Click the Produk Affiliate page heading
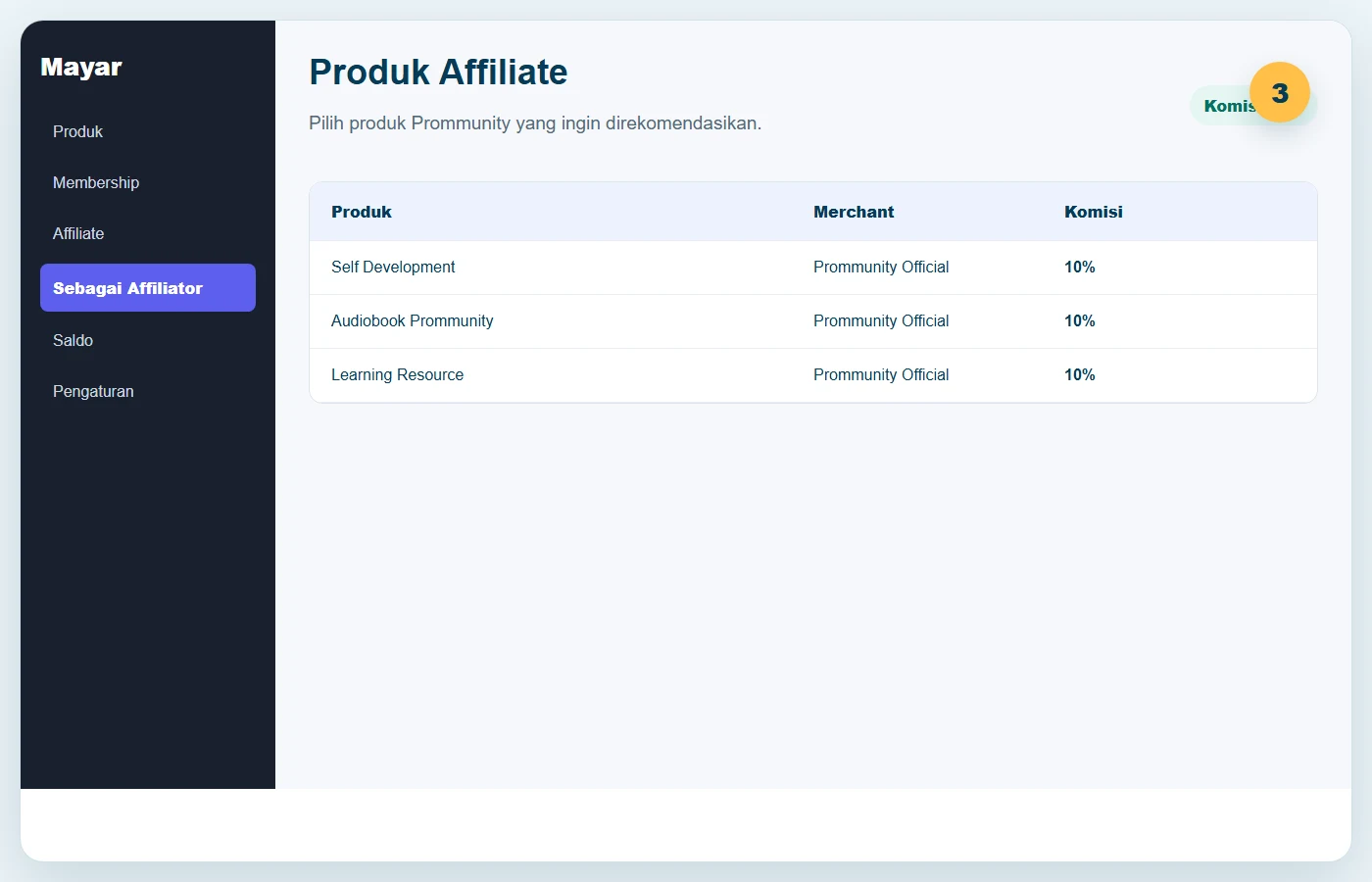Viewport: 1372px width, 882px height. coord(438,72)
